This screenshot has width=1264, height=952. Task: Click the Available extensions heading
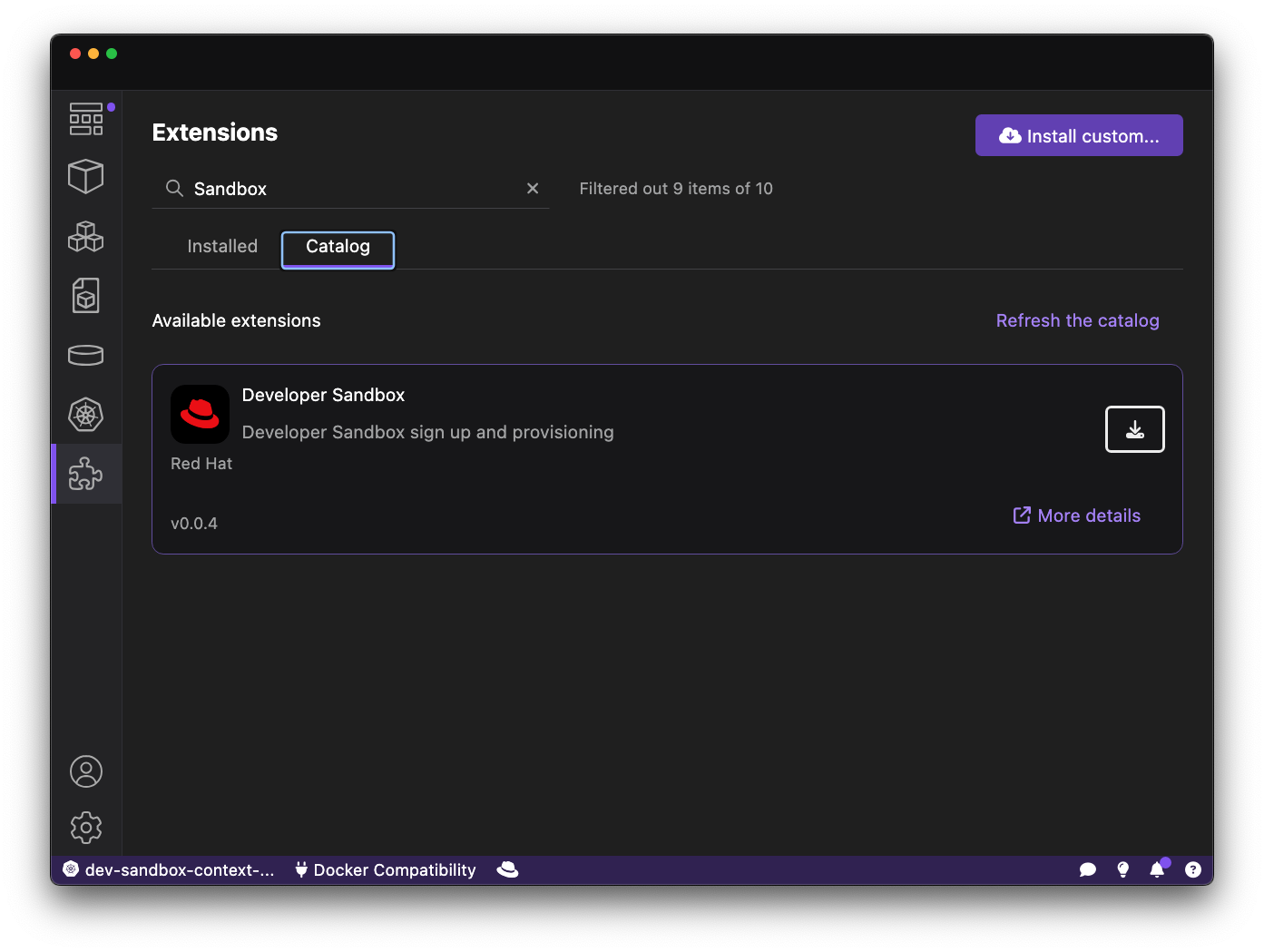coord(236,320)
